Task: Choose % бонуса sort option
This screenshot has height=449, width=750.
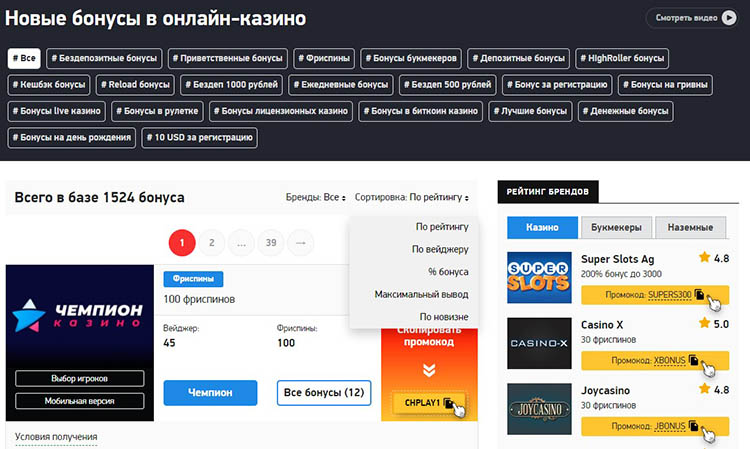Action: (x=448, y=272)
